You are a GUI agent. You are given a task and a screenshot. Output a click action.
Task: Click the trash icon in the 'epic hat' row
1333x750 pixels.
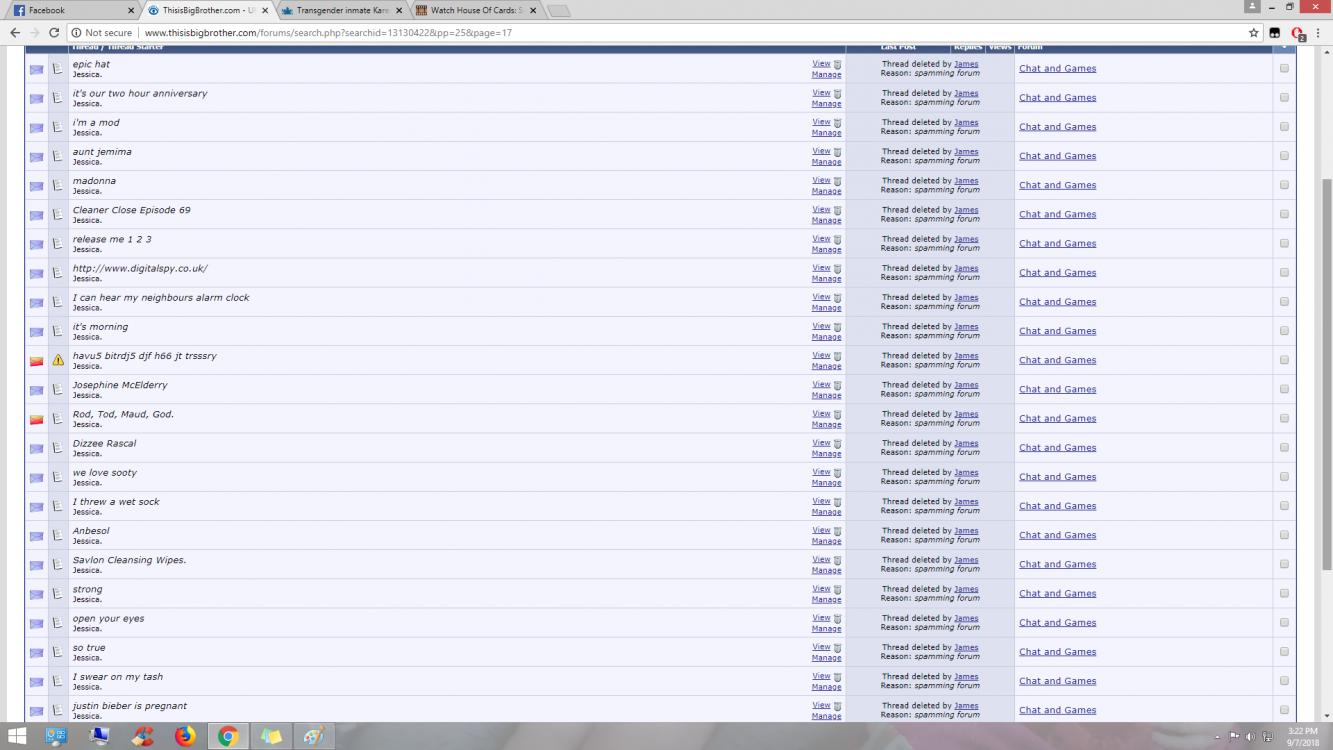[x=838, y=64]
